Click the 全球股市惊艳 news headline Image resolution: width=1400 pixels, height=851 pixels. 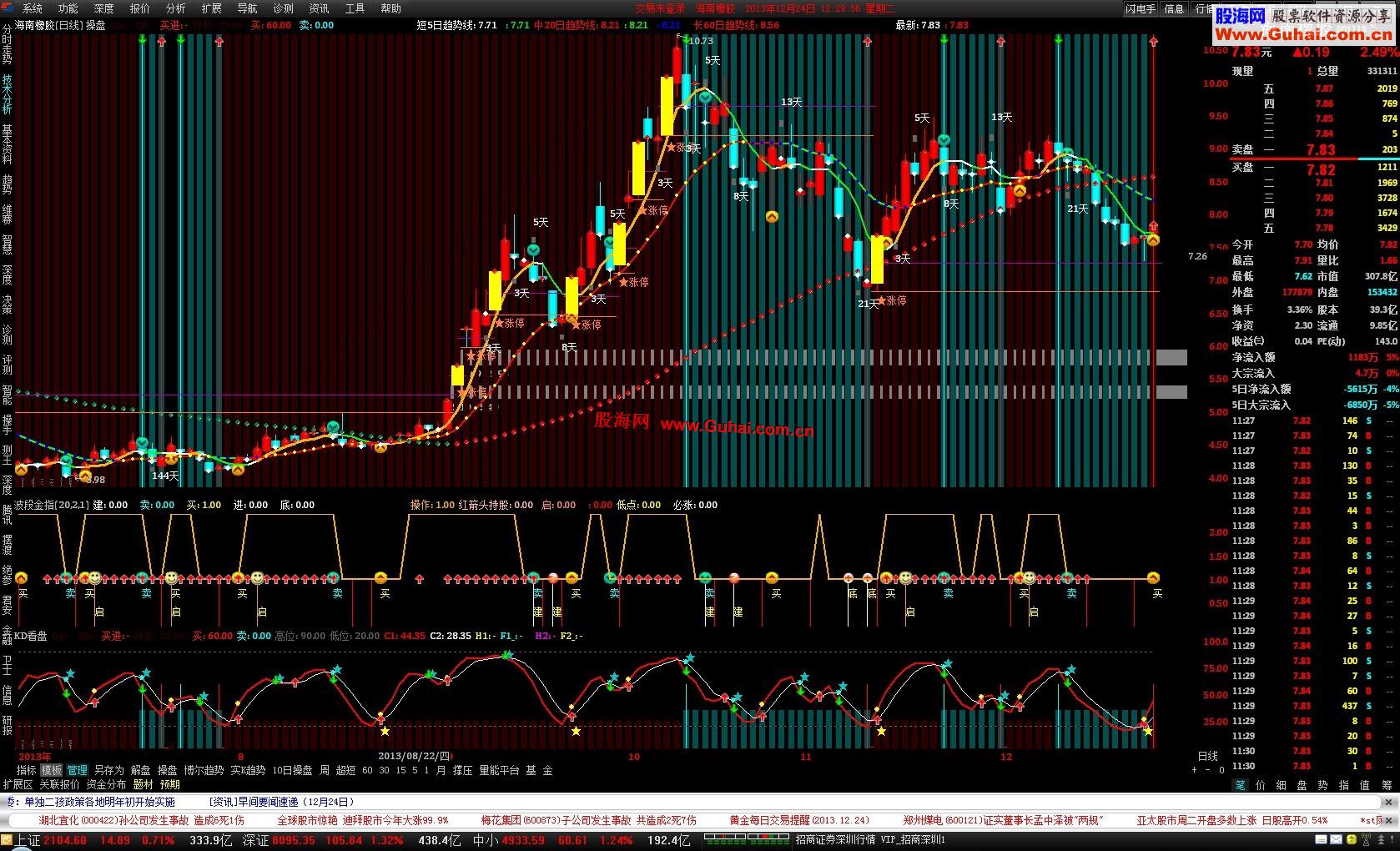coord(363,821)
